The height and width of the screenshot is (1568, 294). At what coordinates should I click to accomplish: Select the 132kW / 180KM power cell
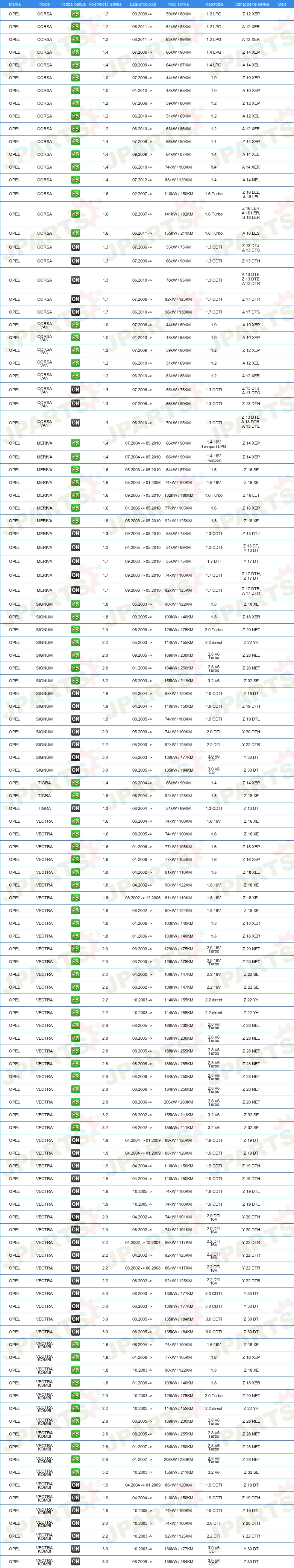[x=178, y=496]
